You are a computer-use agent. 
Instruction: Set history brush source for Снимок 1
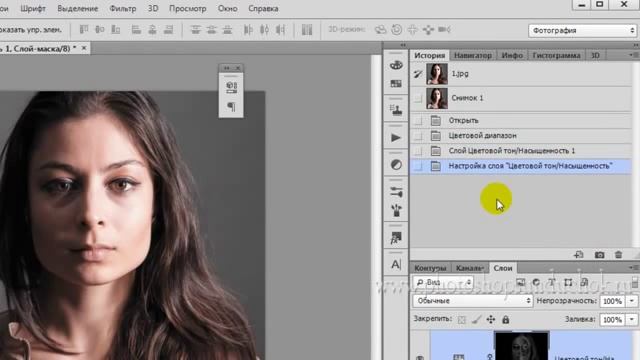coord(418,98)
